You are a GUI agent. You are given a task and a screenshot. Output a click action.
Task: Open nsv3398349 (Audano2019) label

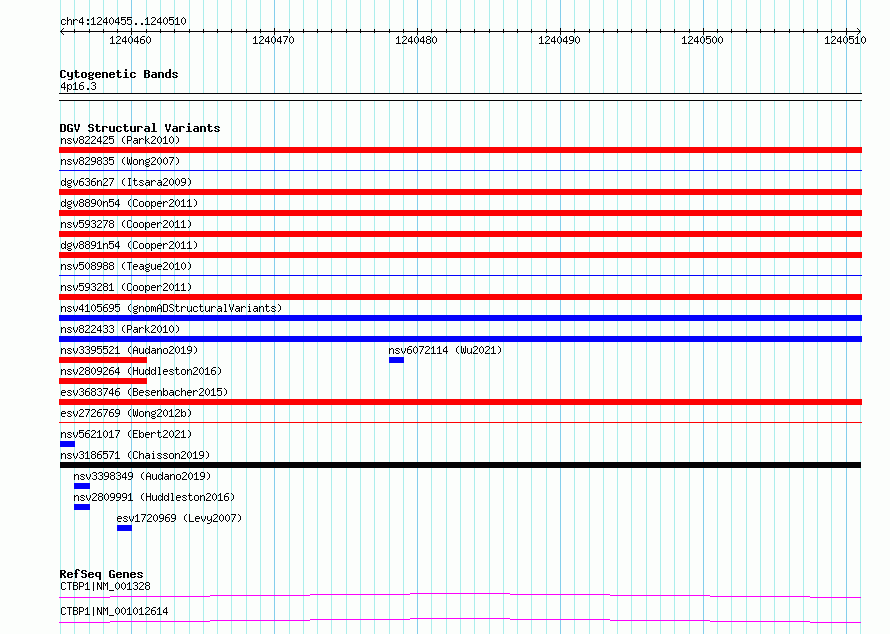pyautogui.click(x=142, y=476)
